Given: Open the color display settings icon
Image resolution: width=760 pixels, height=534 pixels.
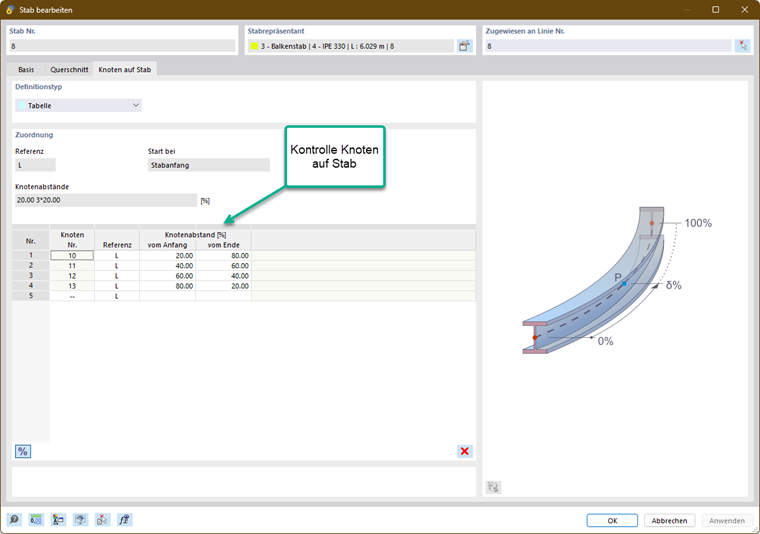Looking at the screenshot, I should click(58, 520).
